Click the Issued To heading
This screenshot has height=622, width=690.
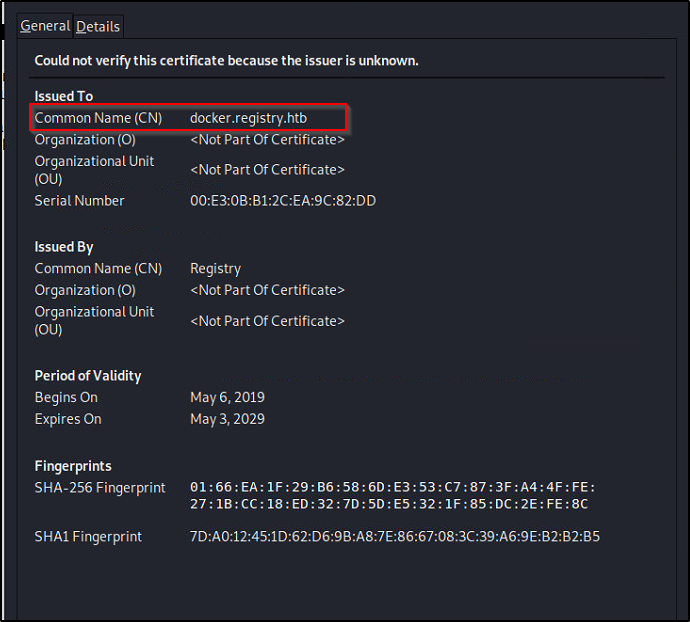(x=64, y=96)
